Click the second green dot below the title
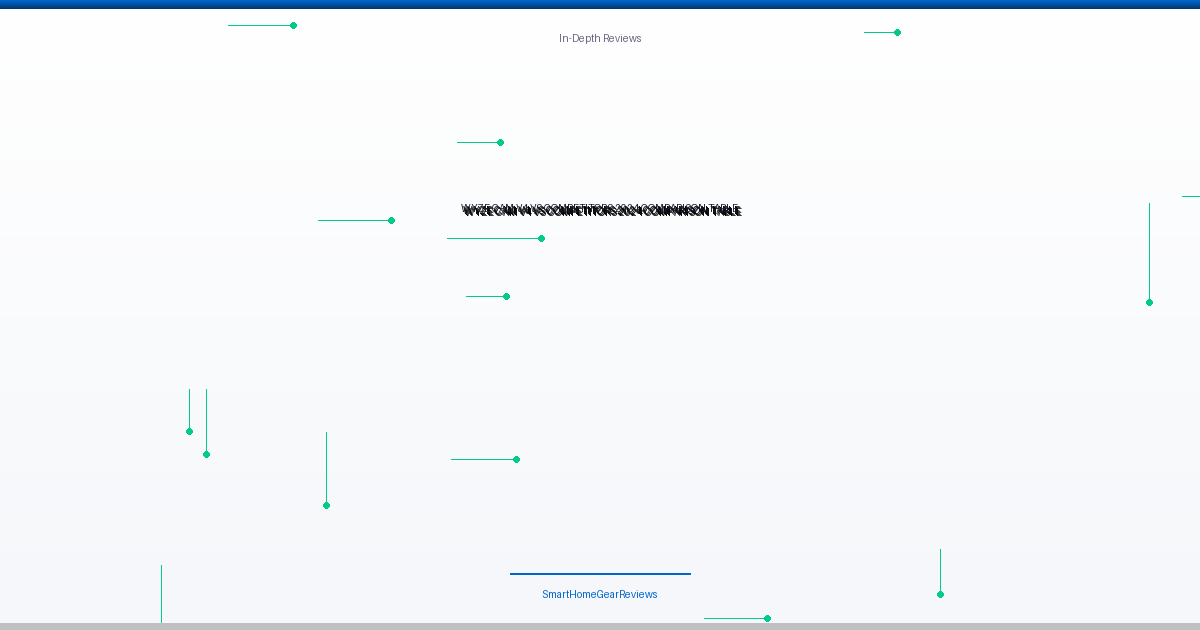Screen dimensions: 1200x630 (506, 296)
